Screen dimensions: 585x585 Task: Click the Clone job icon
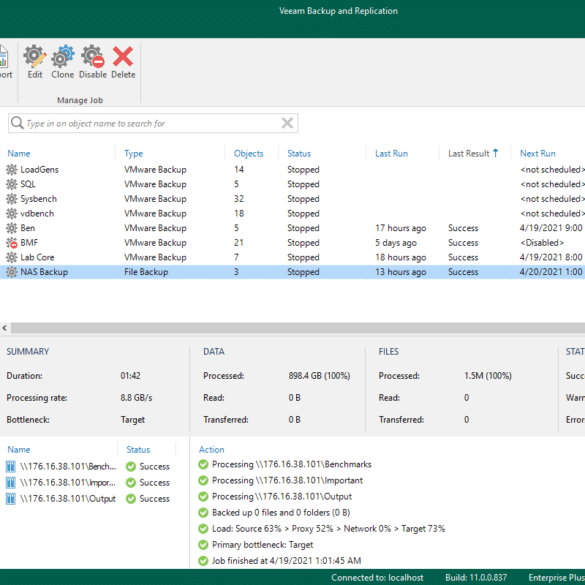pyautogui.click(x=63, y=56)
